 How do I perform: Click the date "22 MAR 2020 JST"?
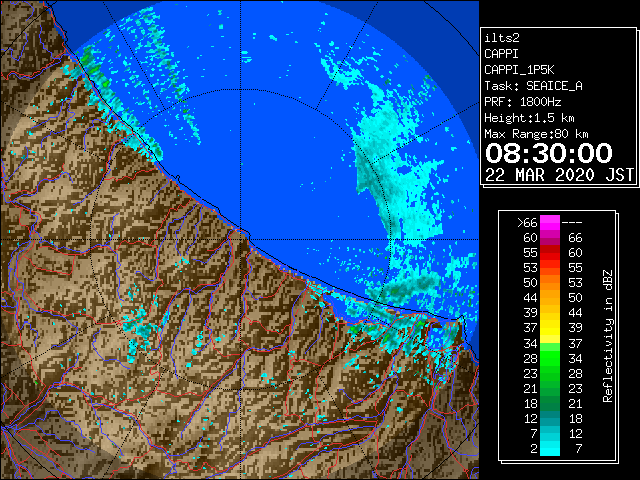[559, 175]
